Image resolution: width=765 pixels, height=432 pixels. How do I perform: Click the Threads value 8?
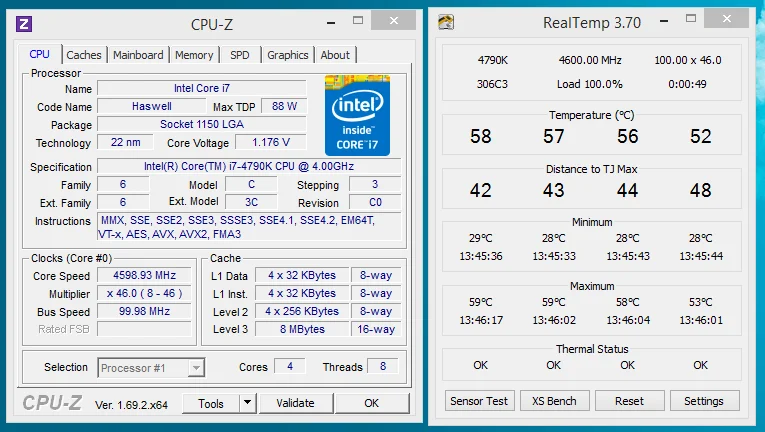(382, 367)
